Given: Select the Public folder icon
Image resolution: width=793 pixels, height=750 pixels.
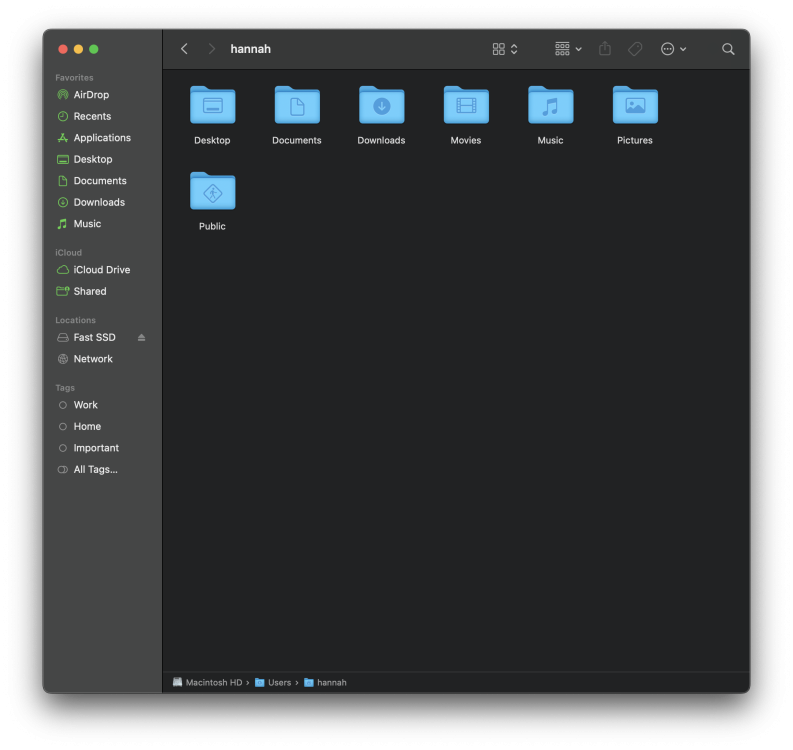Looking at the screenshot, I should (x=212, y=192).
